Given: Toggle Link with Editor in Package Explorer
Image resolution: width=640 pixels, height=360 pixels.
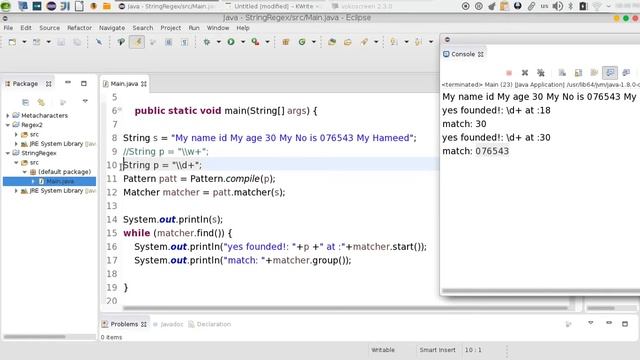Looking at the screenshot, I should pyautogui.click(x=41, y=102).
